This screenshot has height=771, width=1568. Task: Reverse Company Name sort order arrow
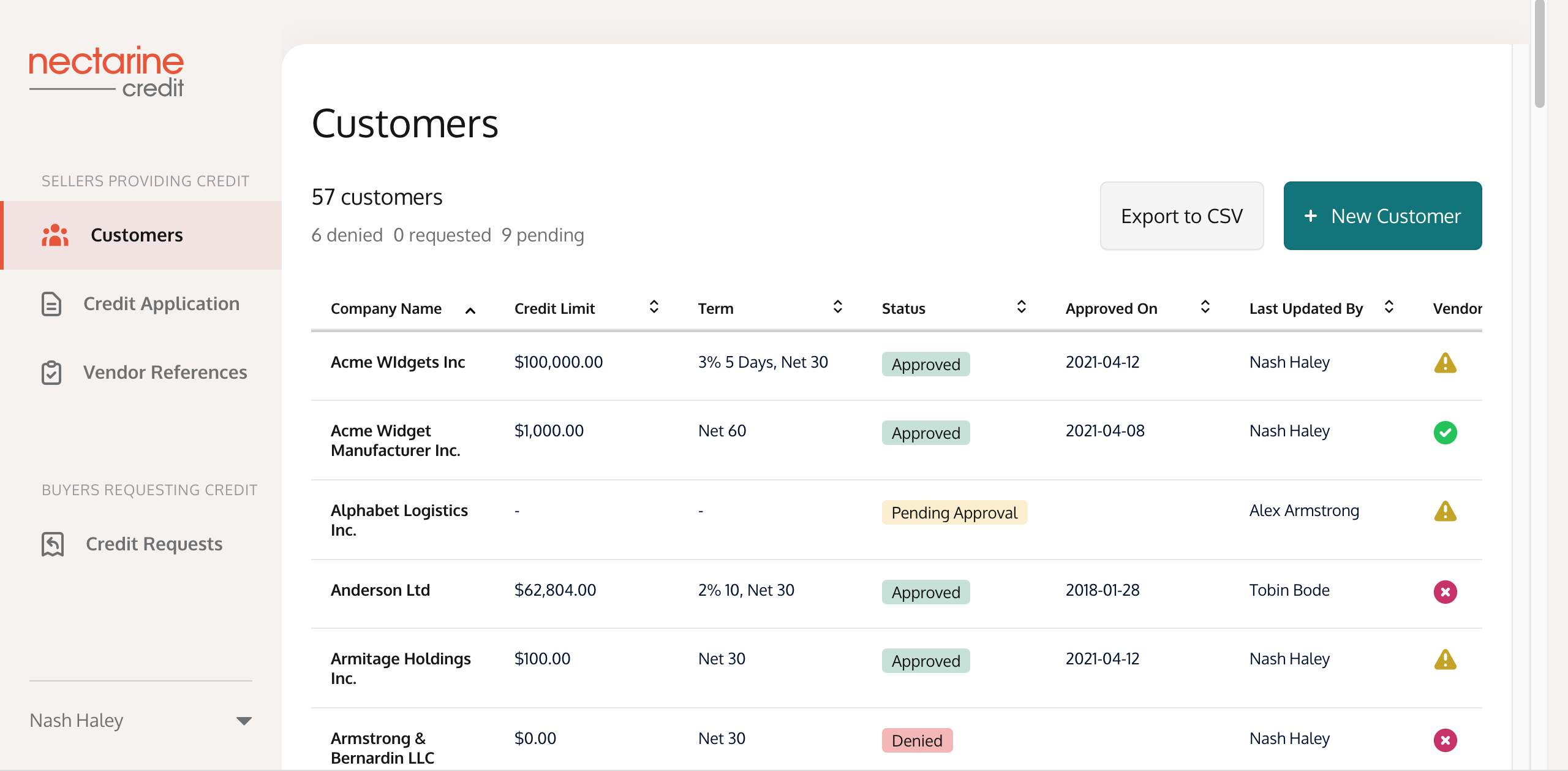470,310
